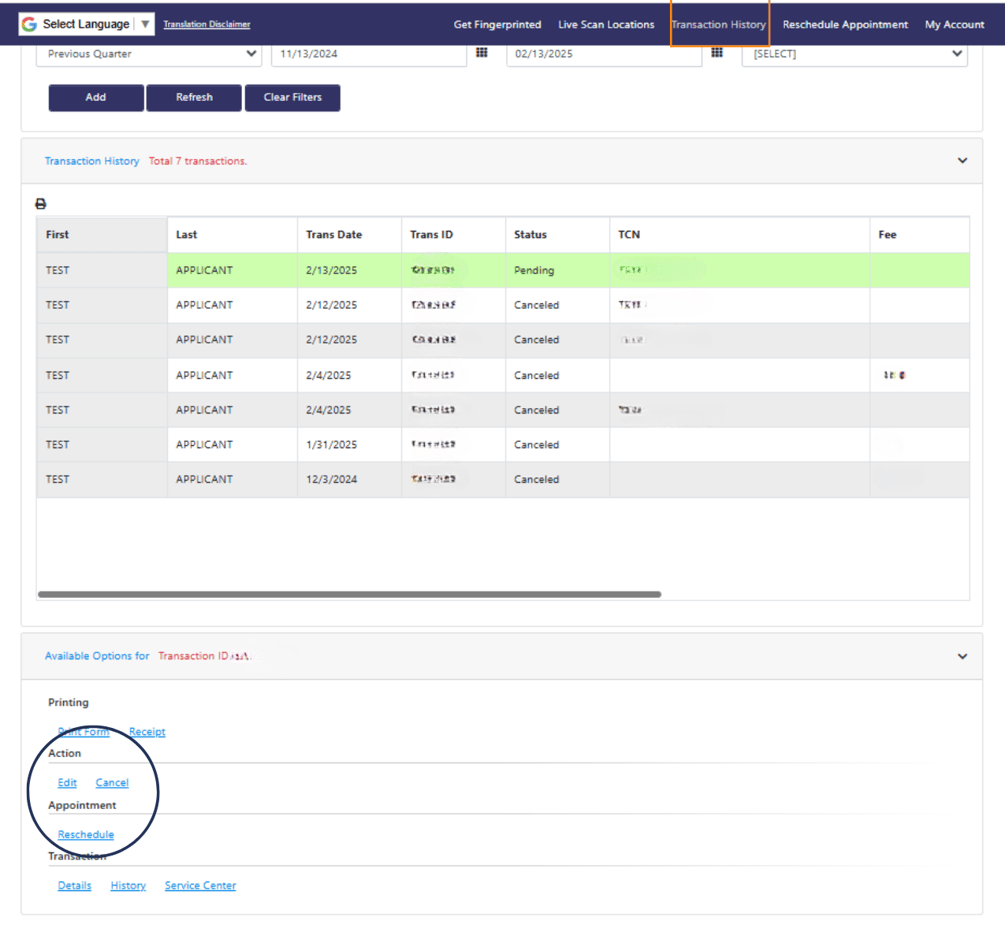Click the Edit link under Action
This screenshot has height=928, width=1005.
click(x=66, y=782)
